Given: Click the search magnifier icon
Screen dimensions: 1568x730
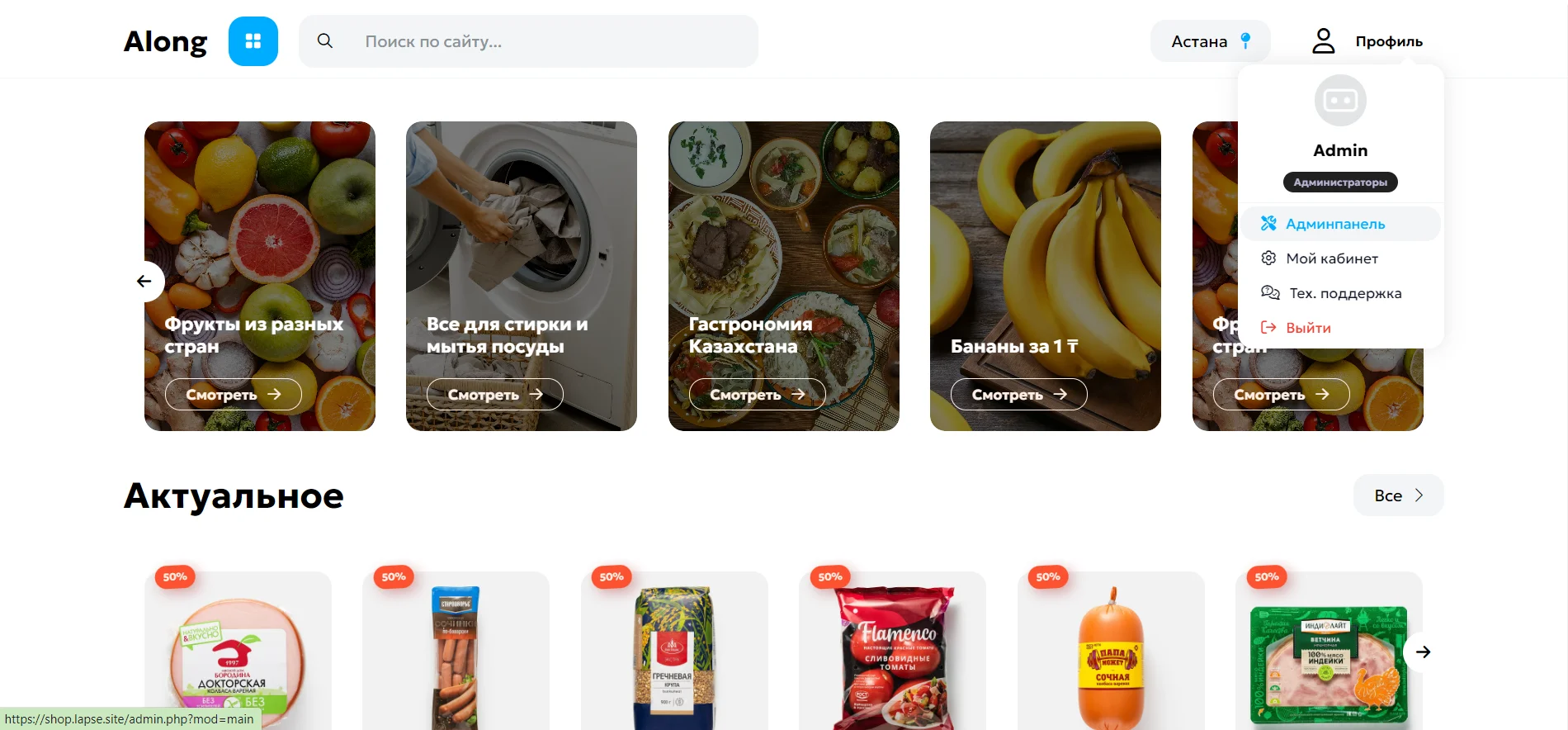Looking at the screenshot, I should (x=325, y=41).
